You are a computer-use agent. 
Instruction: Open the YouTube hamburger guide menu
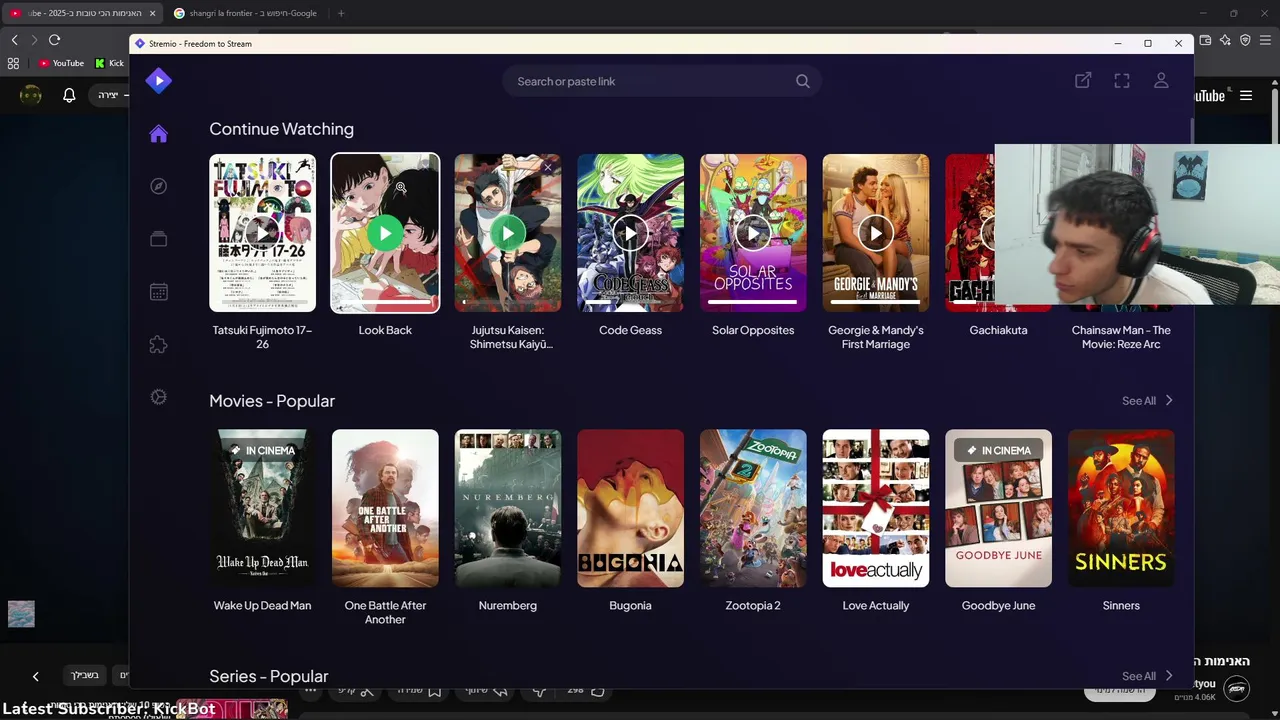[x=1246, y=96]
